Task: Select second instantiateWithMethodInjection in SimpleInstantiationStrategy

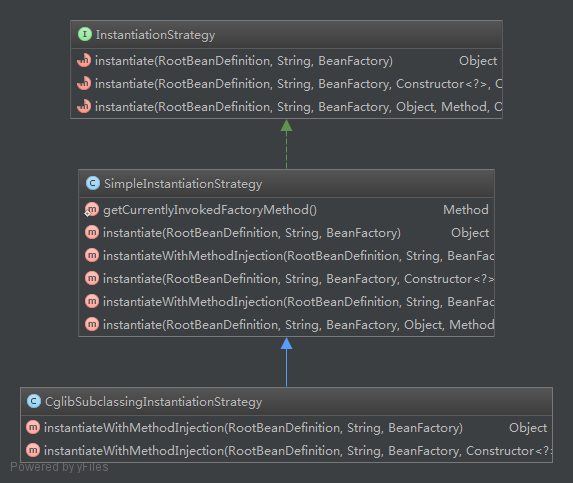Action: click(298, 302)
